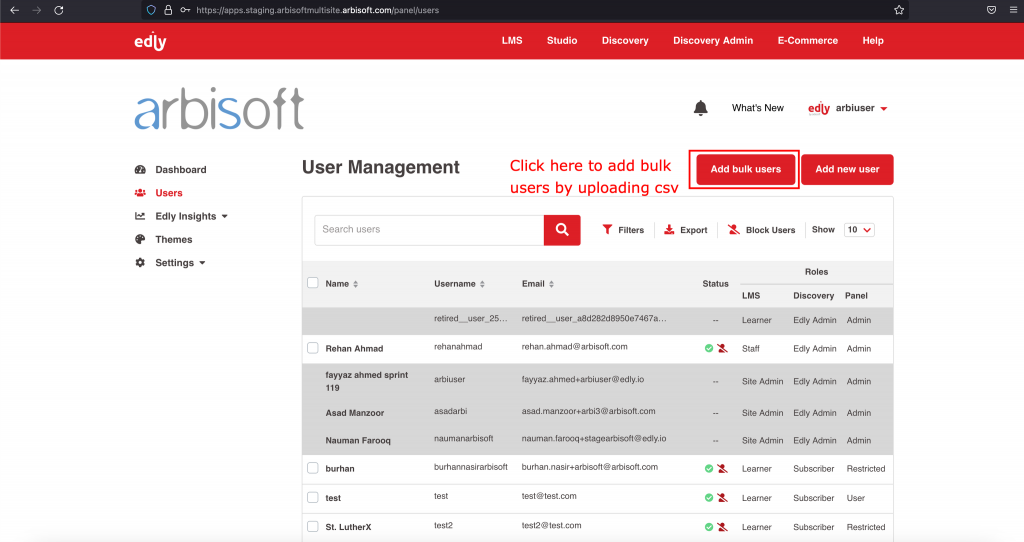
Task: Click green active status icon for Rehan Ahmad
Action: (x=709, y=349)
